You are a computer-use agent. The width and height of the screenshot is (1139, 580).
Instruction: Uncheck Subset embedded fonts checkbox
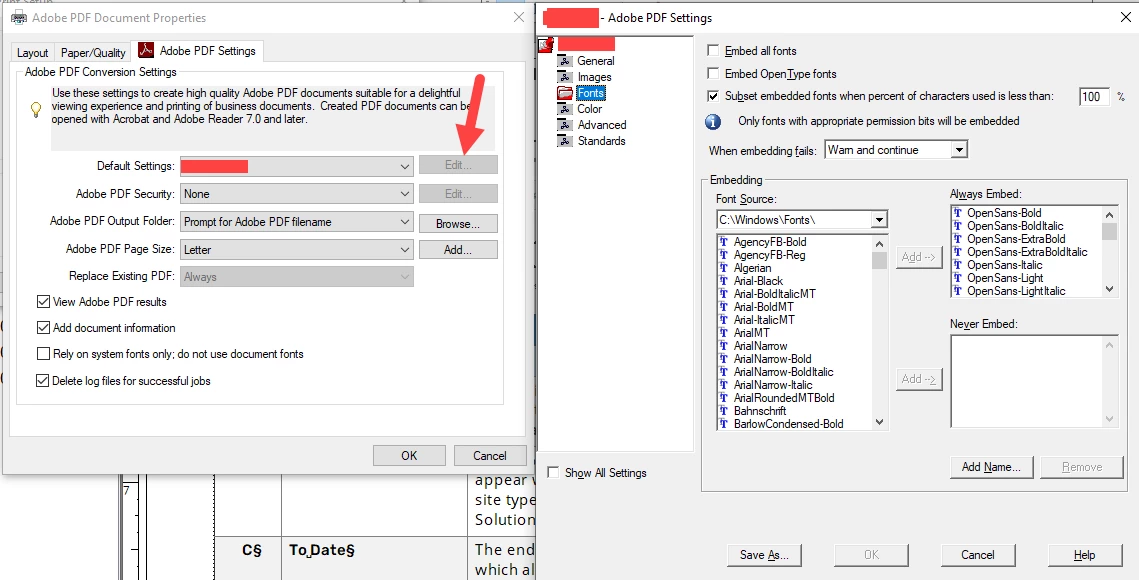pyautogui.click(x=713, y=96)
